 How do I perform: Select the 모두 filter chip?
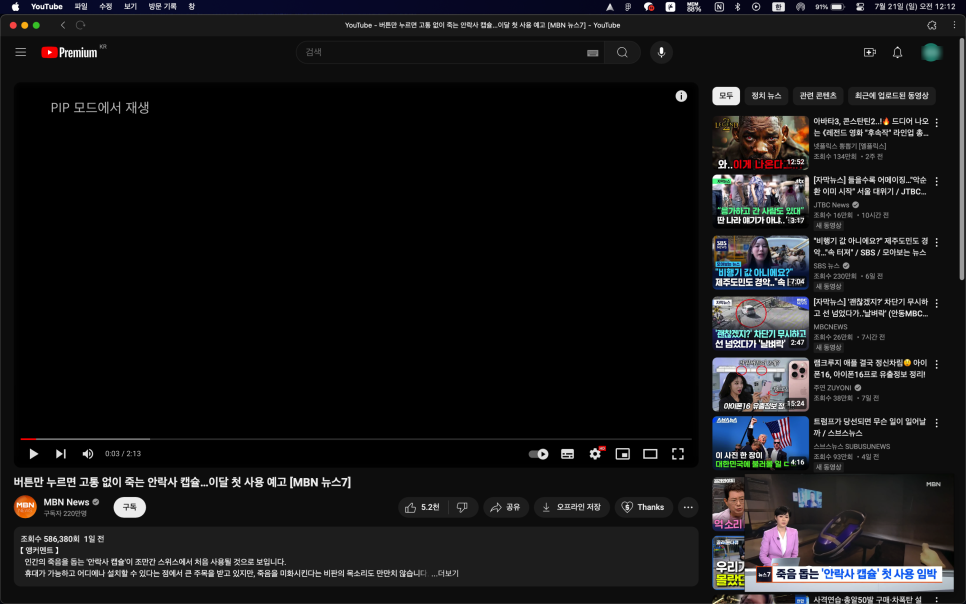726,96
